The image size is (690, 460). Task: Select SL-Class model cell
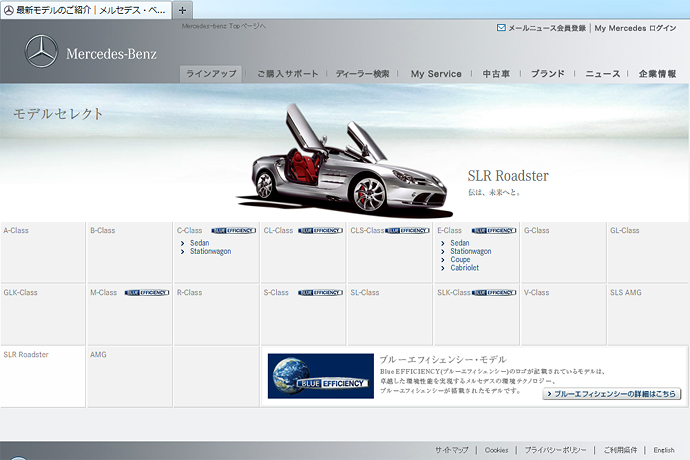(389, 314)
